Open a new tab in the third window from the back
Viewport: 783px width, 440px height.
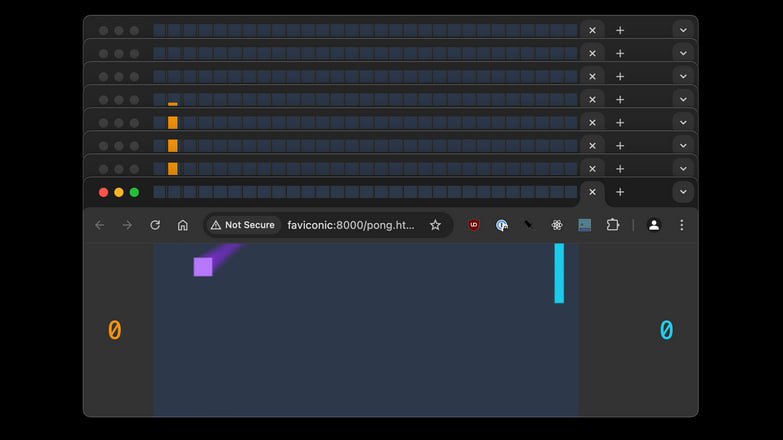pos(620,76)
